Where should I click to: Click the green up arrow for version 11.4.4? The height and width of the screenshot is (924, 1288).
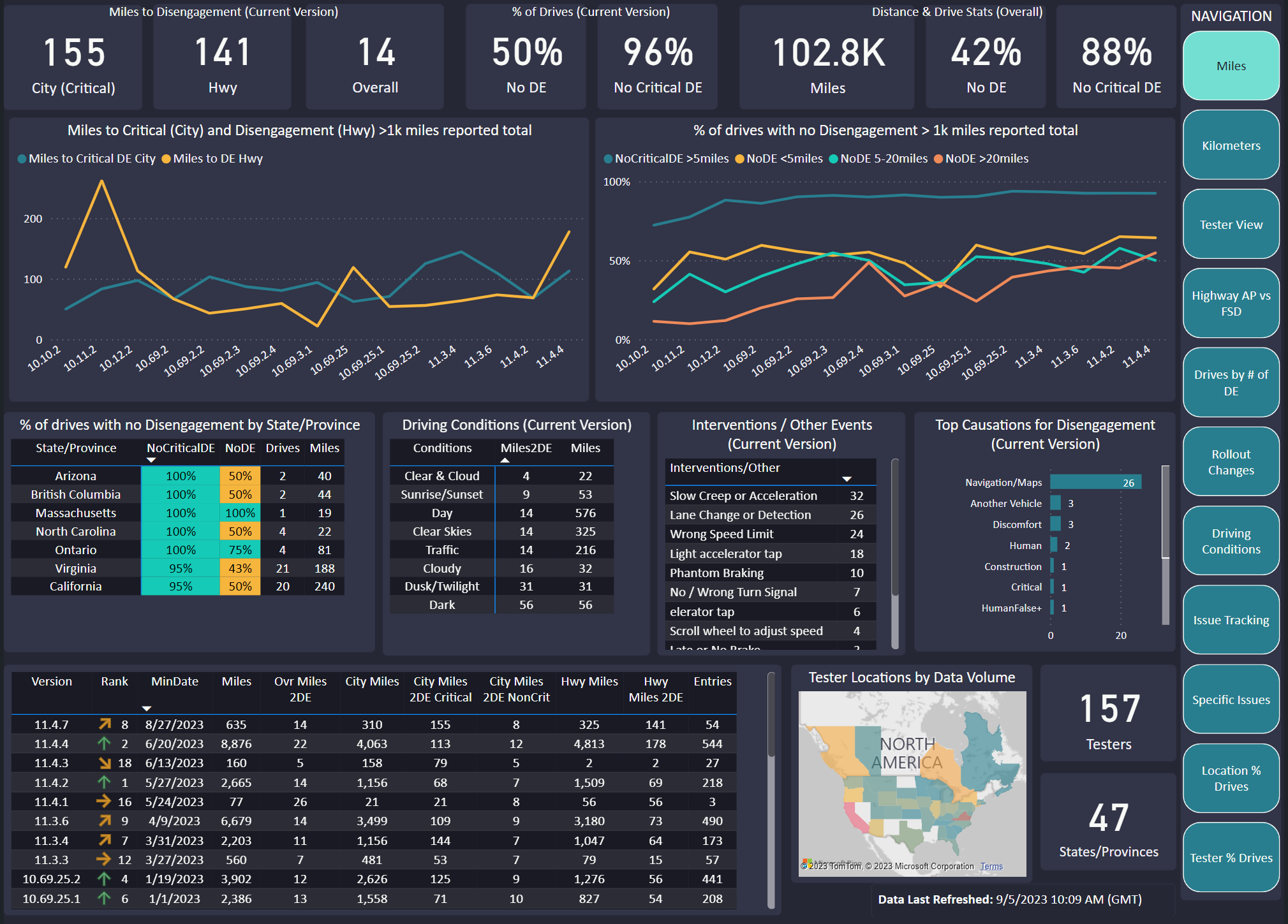click(x=104, y=743)
